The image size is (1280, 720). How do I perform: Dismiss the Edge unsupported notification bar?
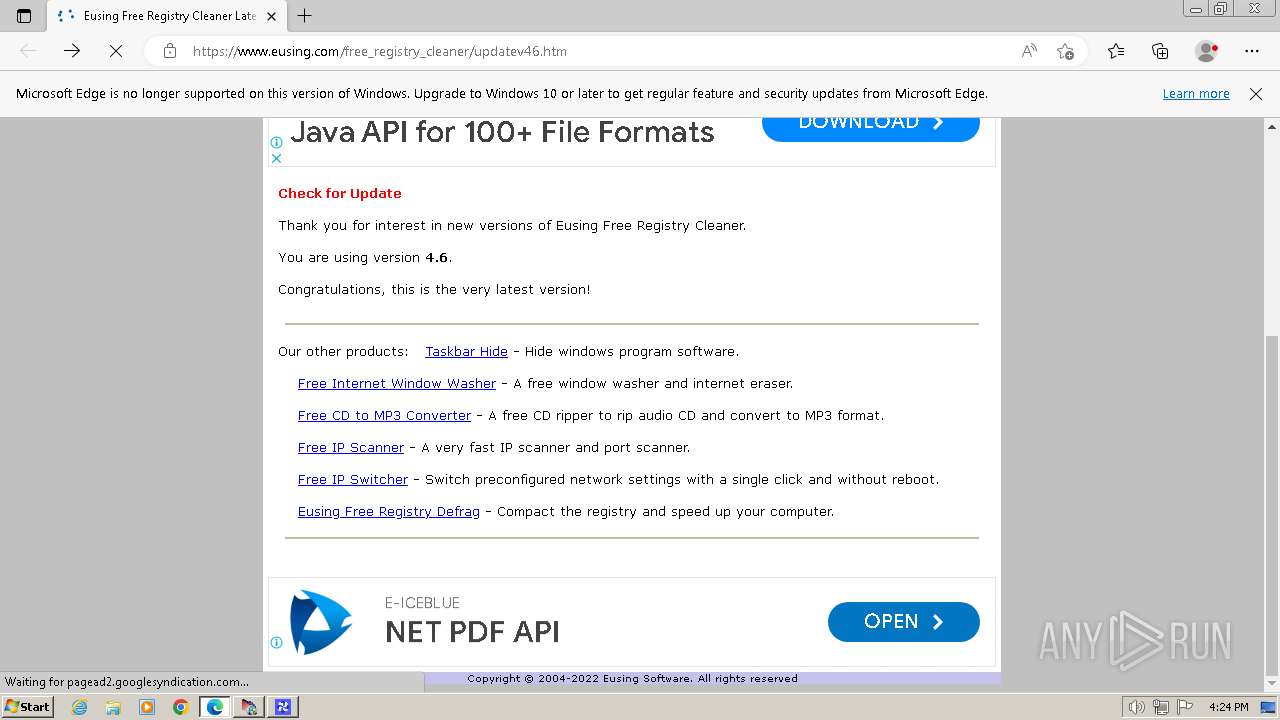[1256, 94]
